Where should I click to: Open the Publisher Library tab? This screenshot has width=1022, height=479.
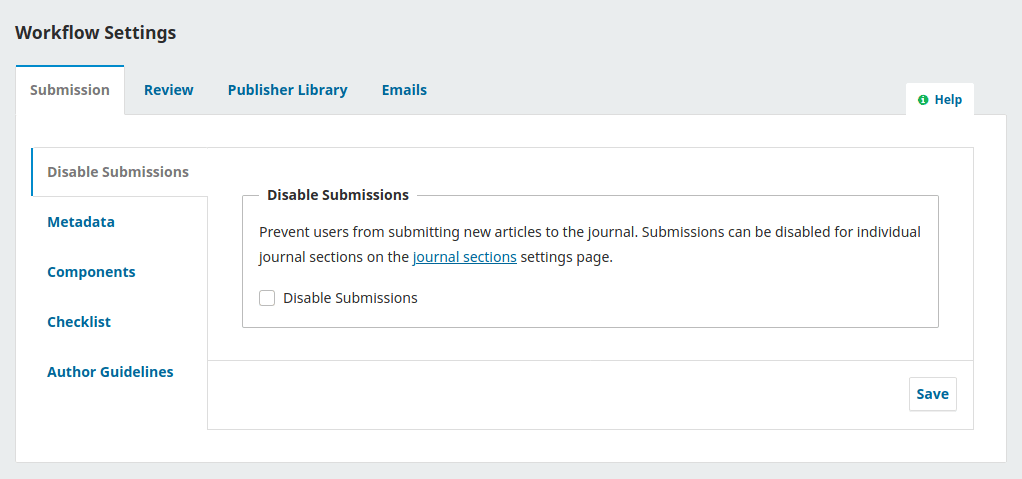(287, 90)
